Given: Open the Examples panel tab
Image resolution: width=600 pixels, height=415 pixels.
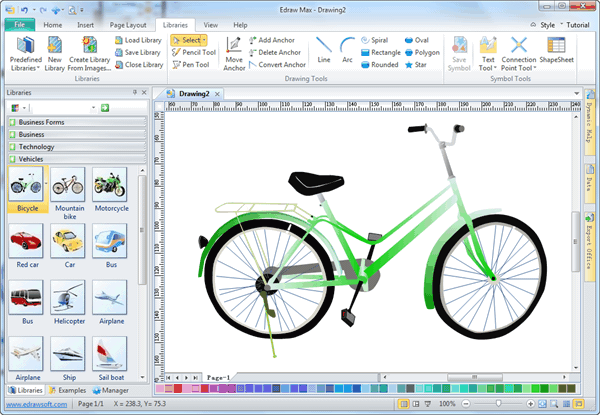Looking at the screenshot, I should coord(67,390).
